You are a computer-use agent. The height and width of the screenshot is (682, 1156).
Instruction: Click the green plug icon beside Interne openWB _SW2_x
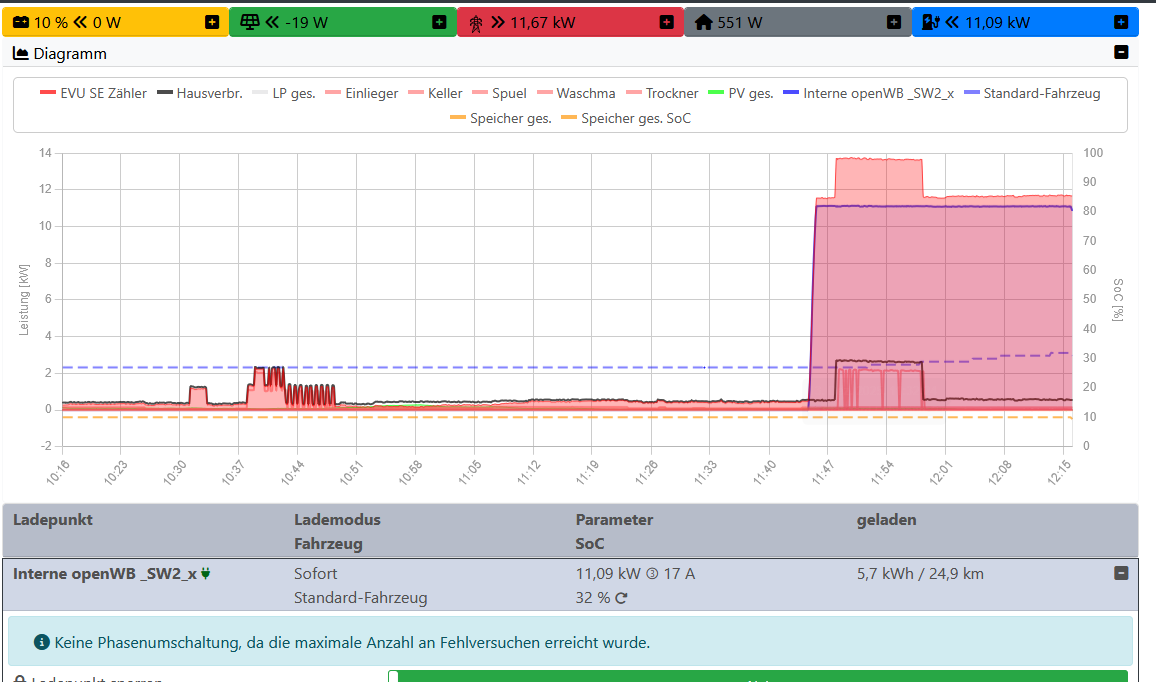(204, 571)
